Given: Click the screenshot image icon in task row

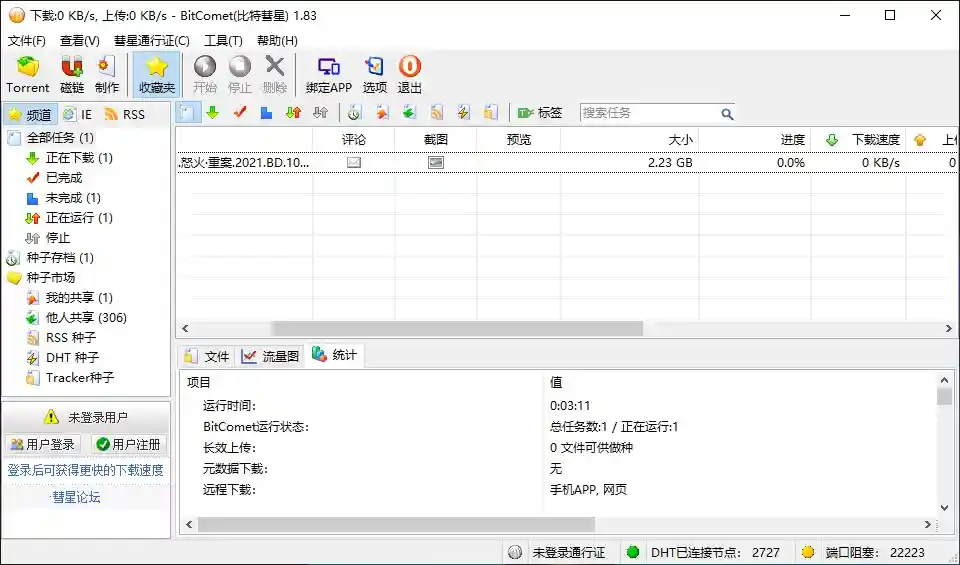Looking at the screenshot, I should coord(435,162).
